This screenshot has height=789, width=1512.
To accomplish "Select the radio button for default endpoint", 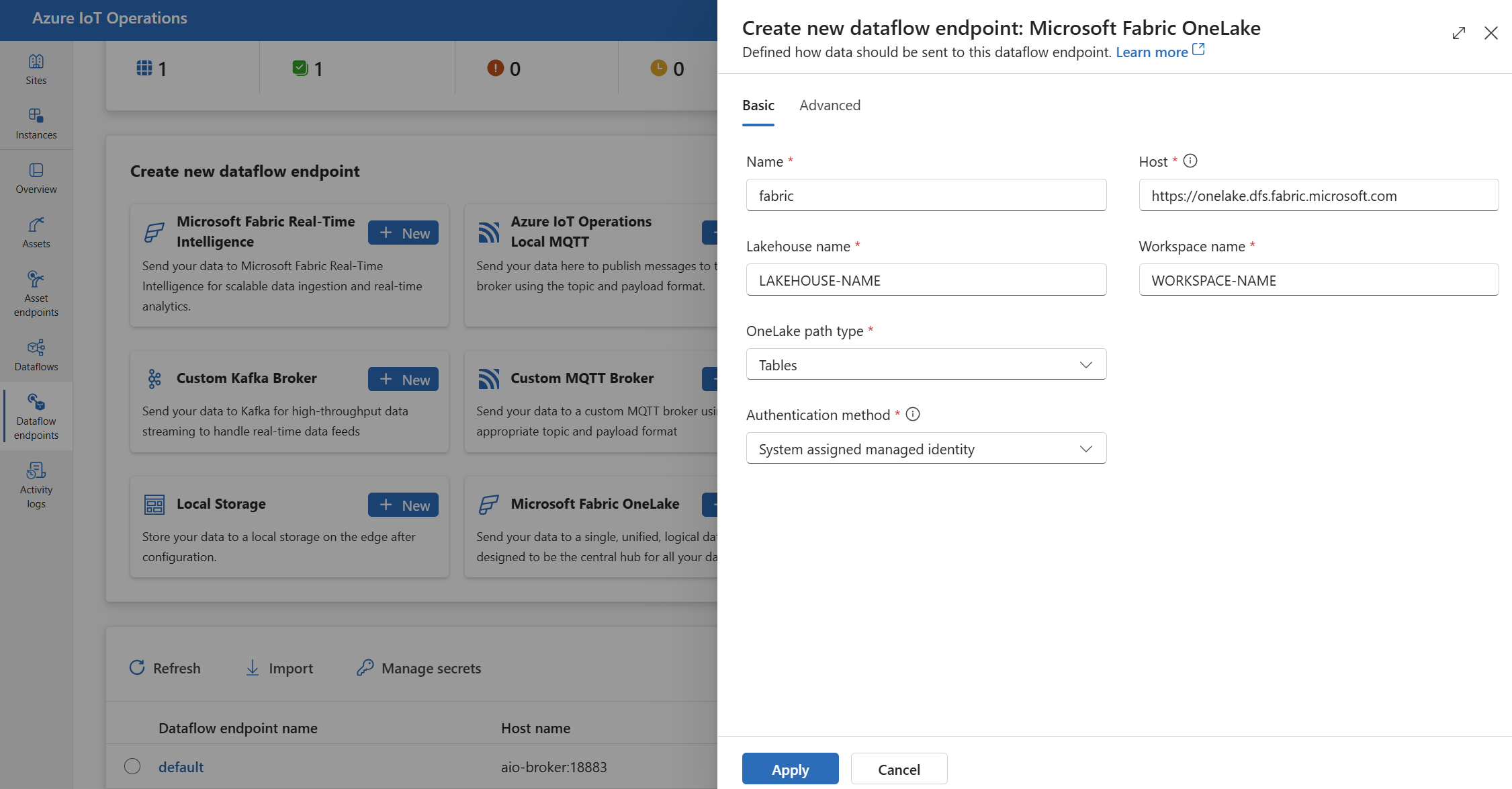I will [130, 766].
